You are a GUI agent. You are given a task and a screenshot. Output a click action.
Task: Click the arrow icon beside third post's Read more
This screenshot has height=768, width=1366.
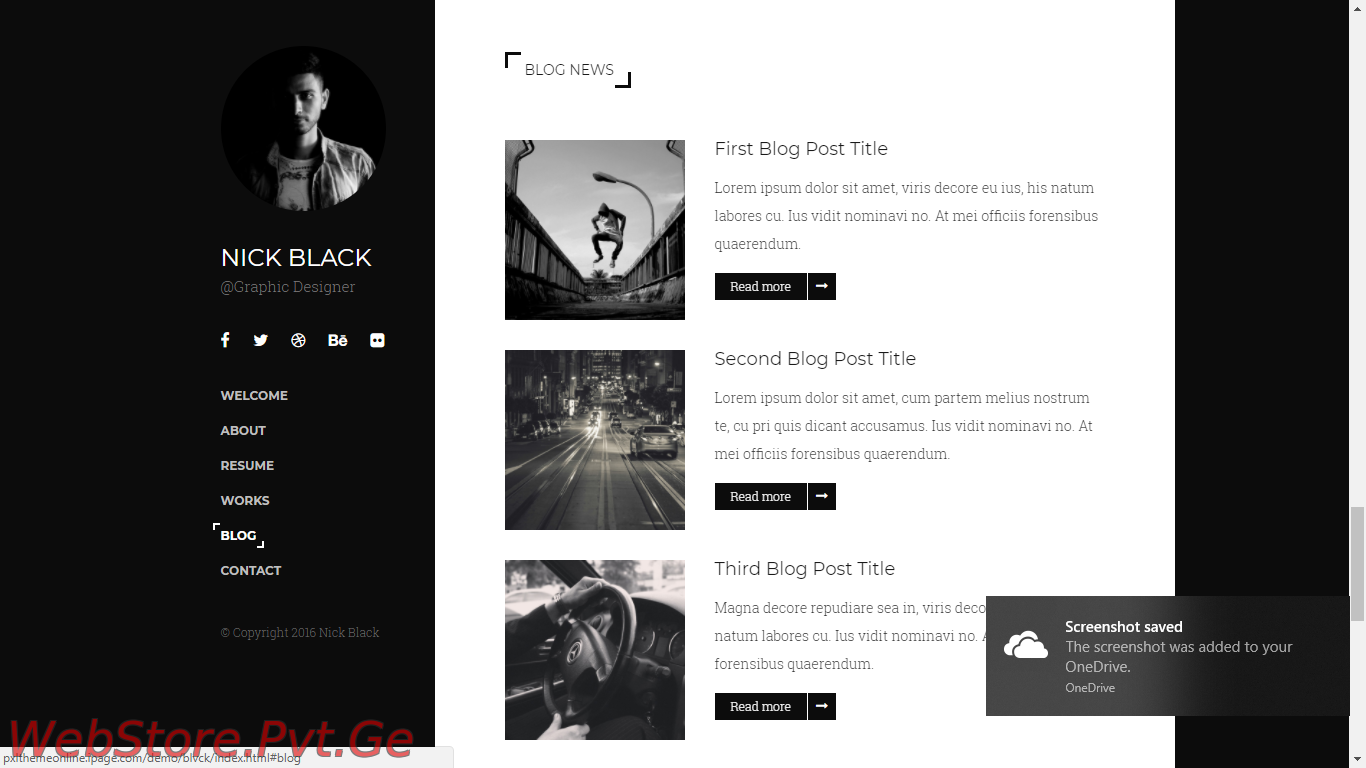click(x=822, y=706)
